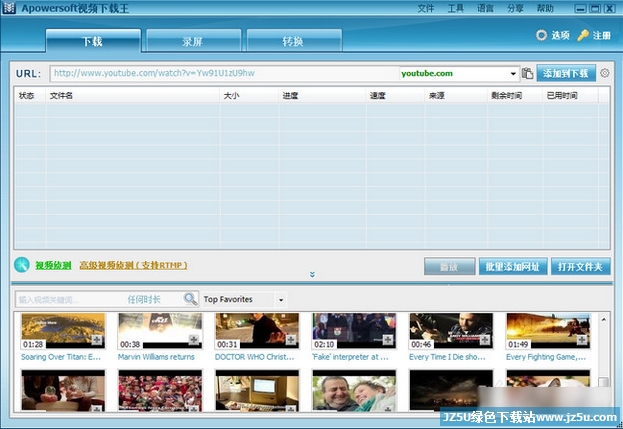
Task: Click 'Marvin Williams returns' title text
Action: coord(156,357)
